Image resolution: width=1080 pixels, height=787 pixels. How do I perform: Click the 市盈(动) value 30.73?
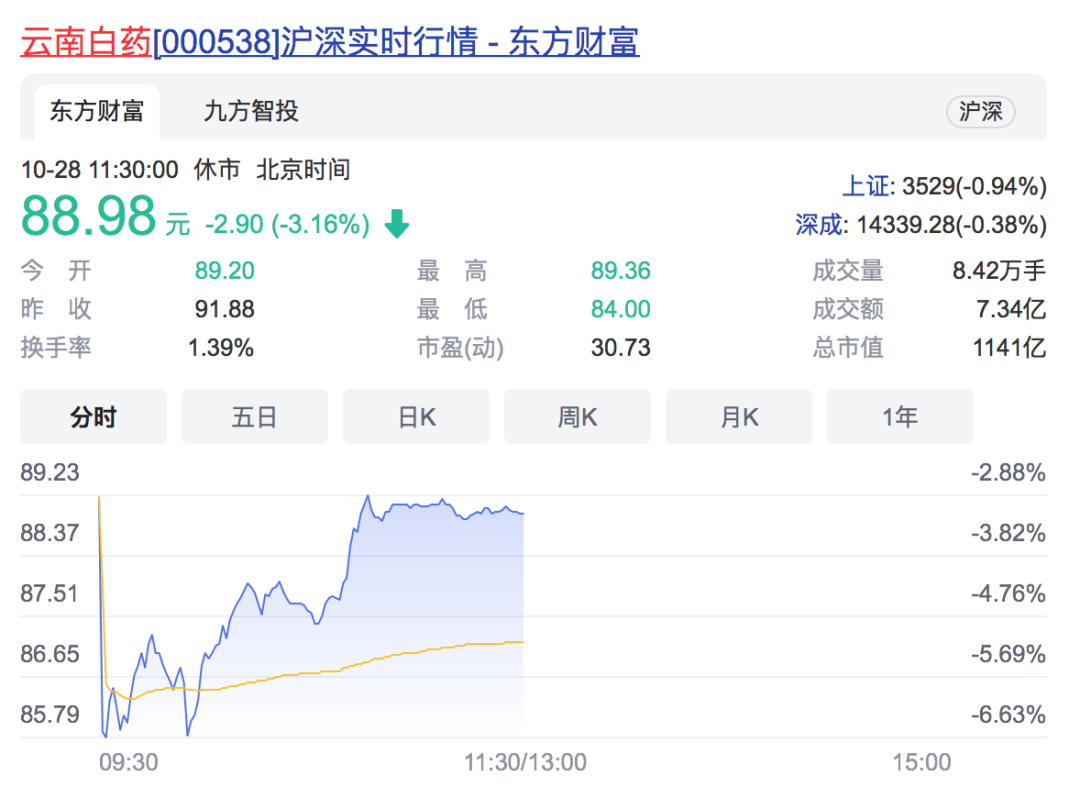(x=621, y=348)
